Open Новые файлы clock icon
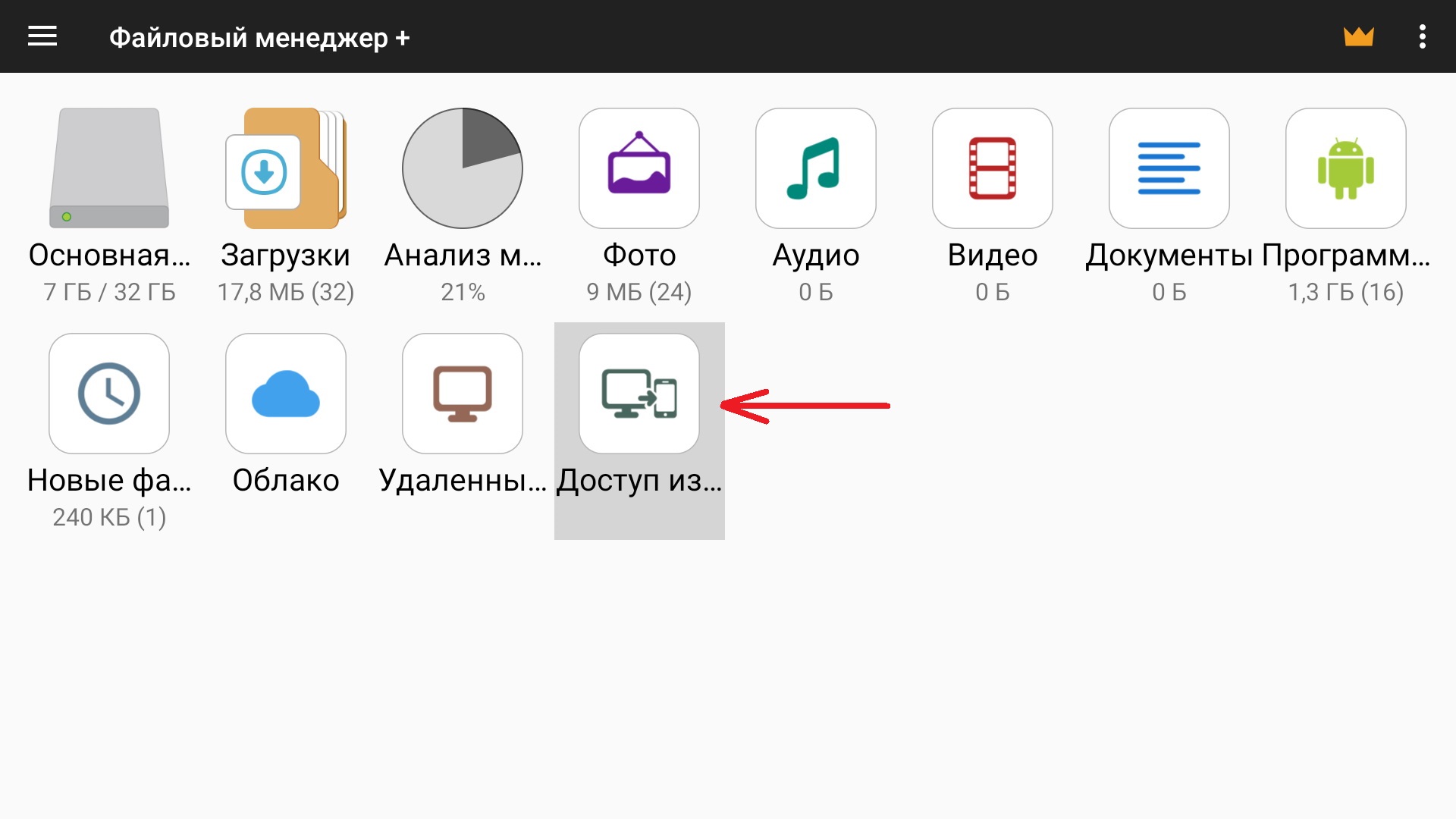The image size is (1456, 819). [x=109, y=393]
